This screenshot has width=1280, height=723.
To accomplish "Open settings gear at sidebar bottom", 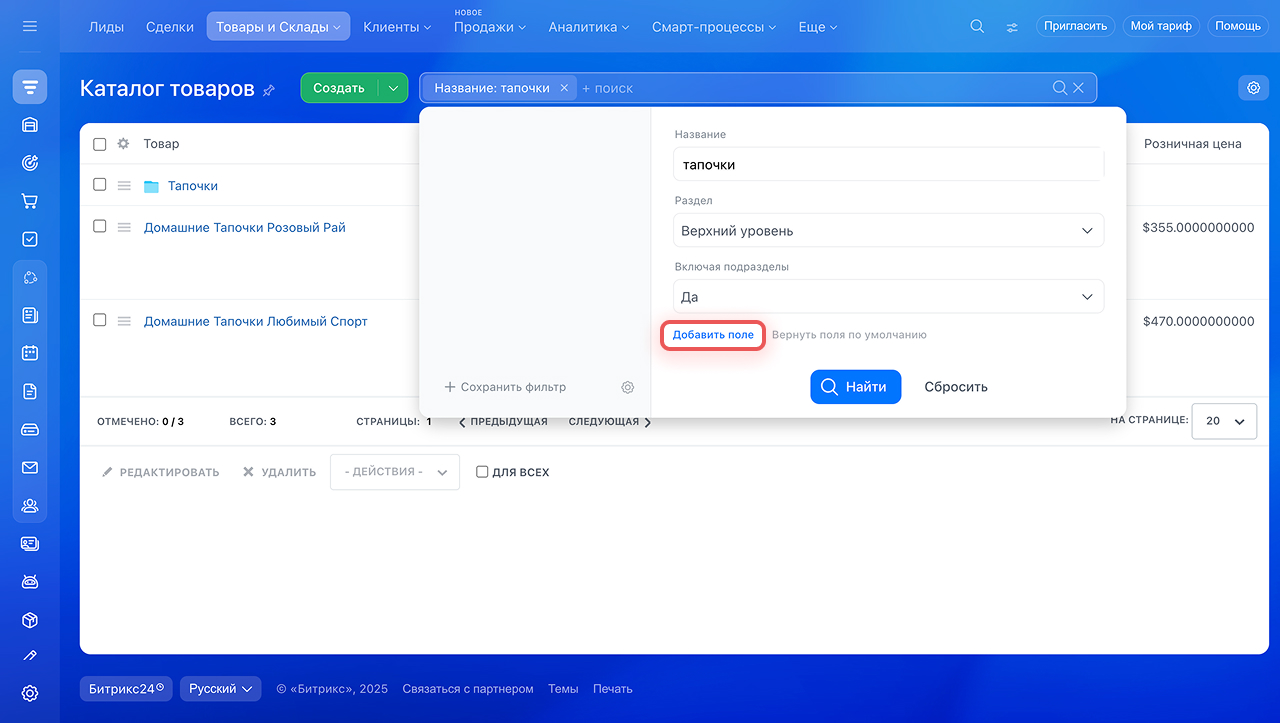I will [x=30, y=693].
